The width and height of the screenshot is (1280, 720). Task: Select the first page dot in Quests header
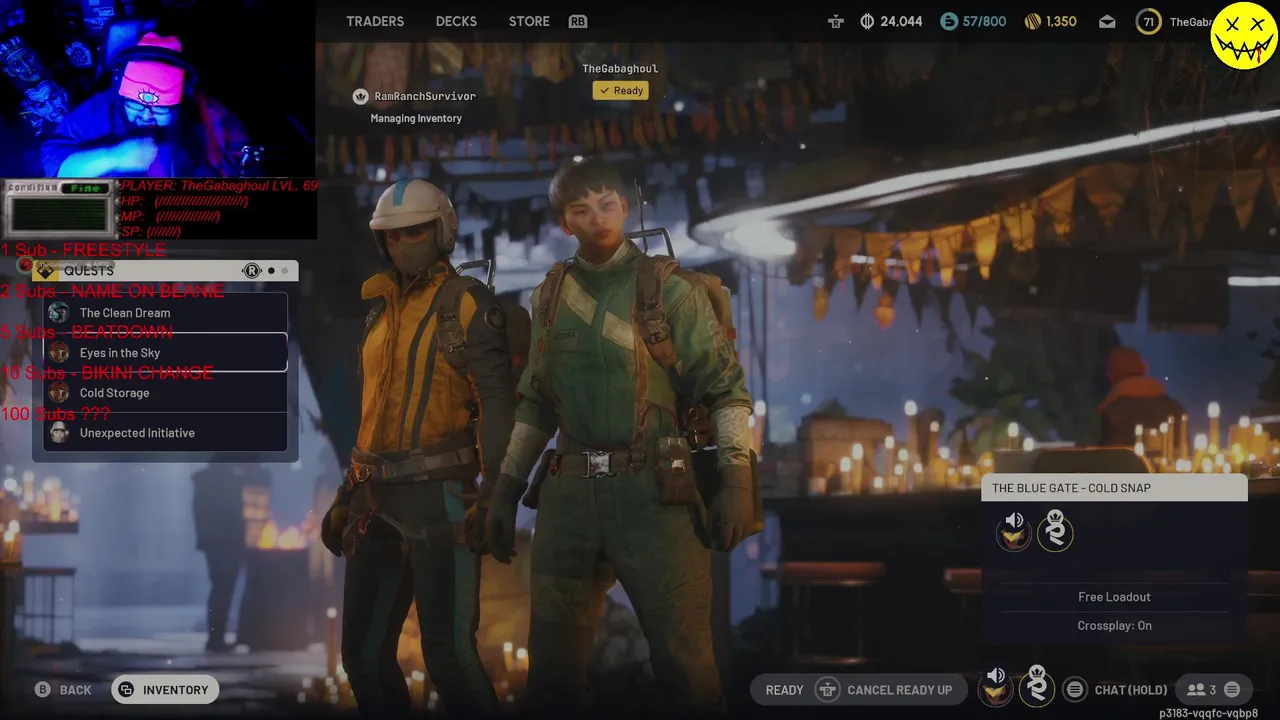pos(271,270)
